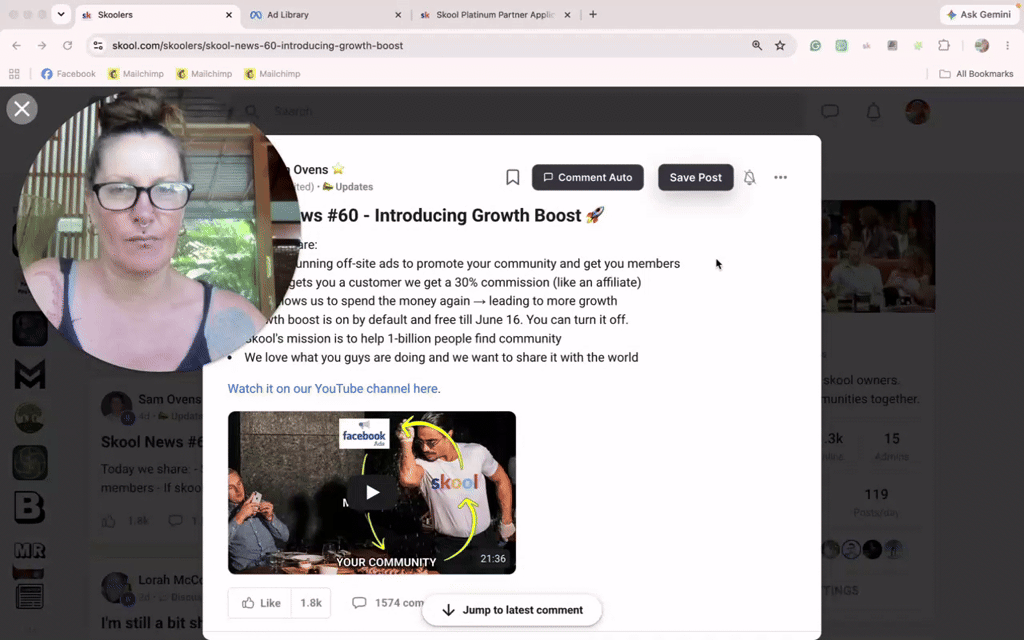The image size is (1024, 640).
Task: Open the second green extension icon
Action: click(841, 46)
